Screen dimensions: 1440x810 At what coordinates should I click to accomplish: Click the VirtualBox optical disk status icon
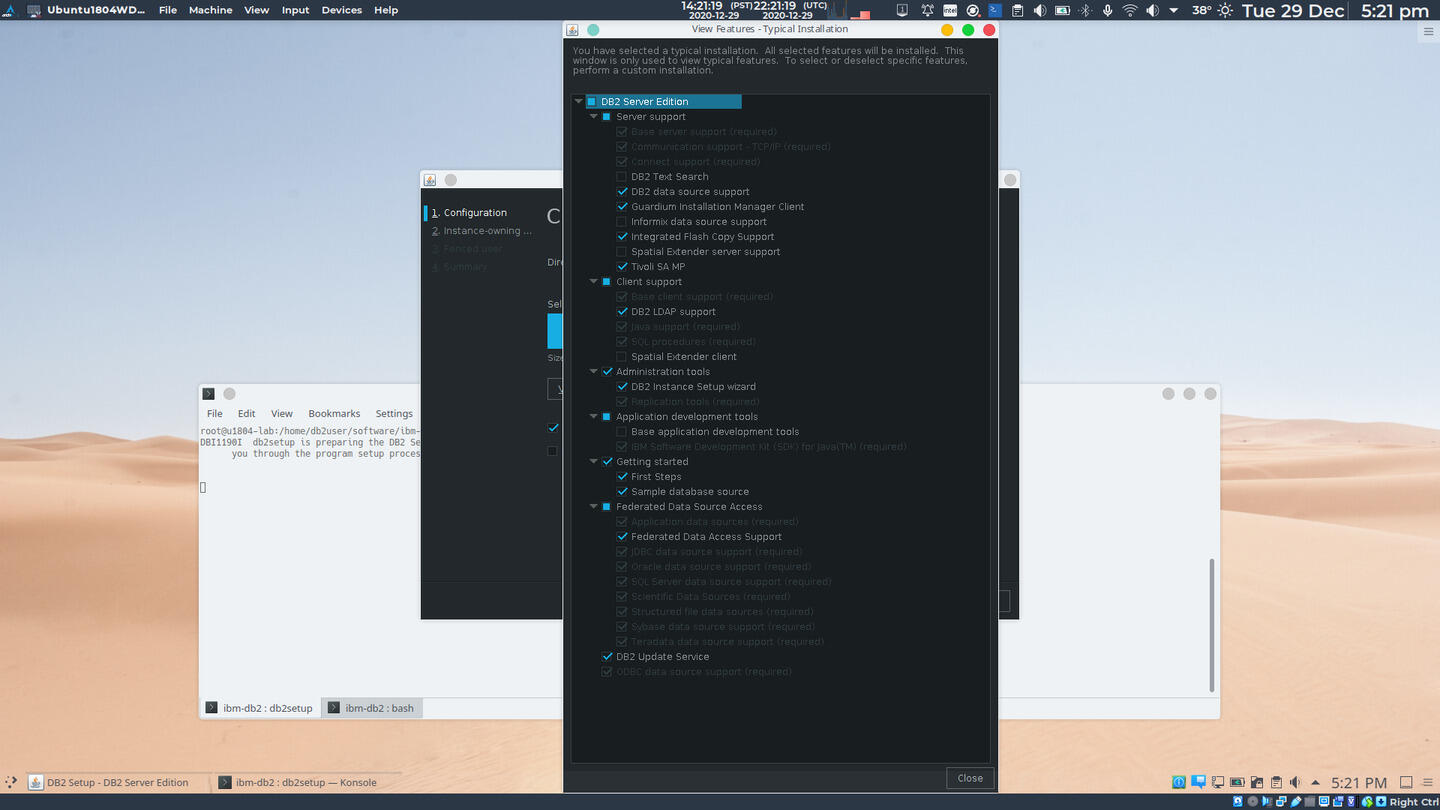click(1253, 802)
